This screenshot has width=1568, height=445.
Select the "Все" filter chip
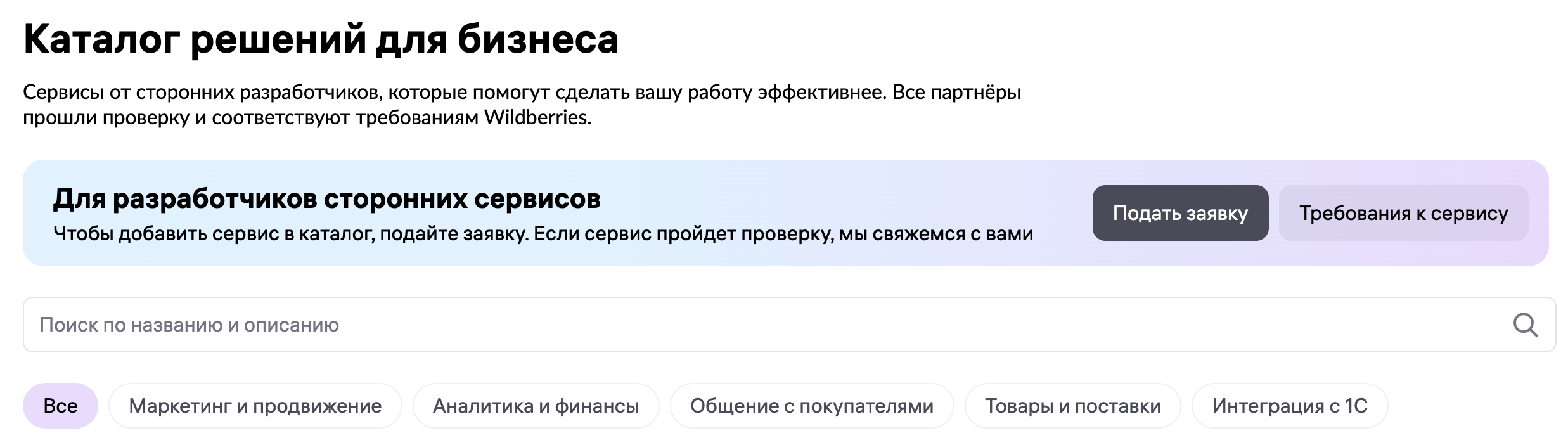click(x=60, y=406)
